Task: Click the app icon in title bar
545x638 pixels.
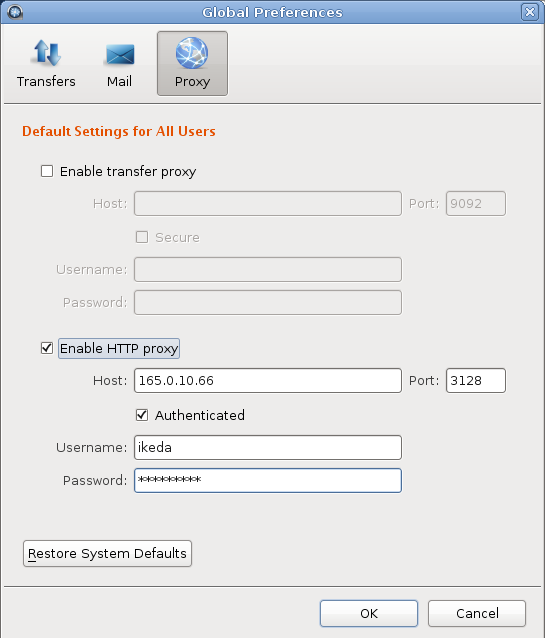Action: pos(15,12)
